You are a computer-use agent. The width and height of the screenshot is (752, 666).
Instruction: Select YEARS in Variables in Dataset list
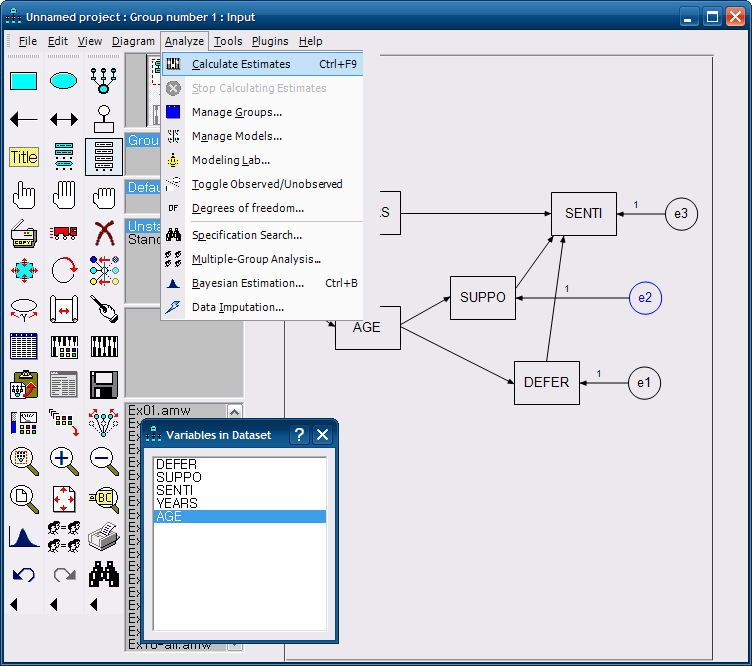(x=240, y=503)
